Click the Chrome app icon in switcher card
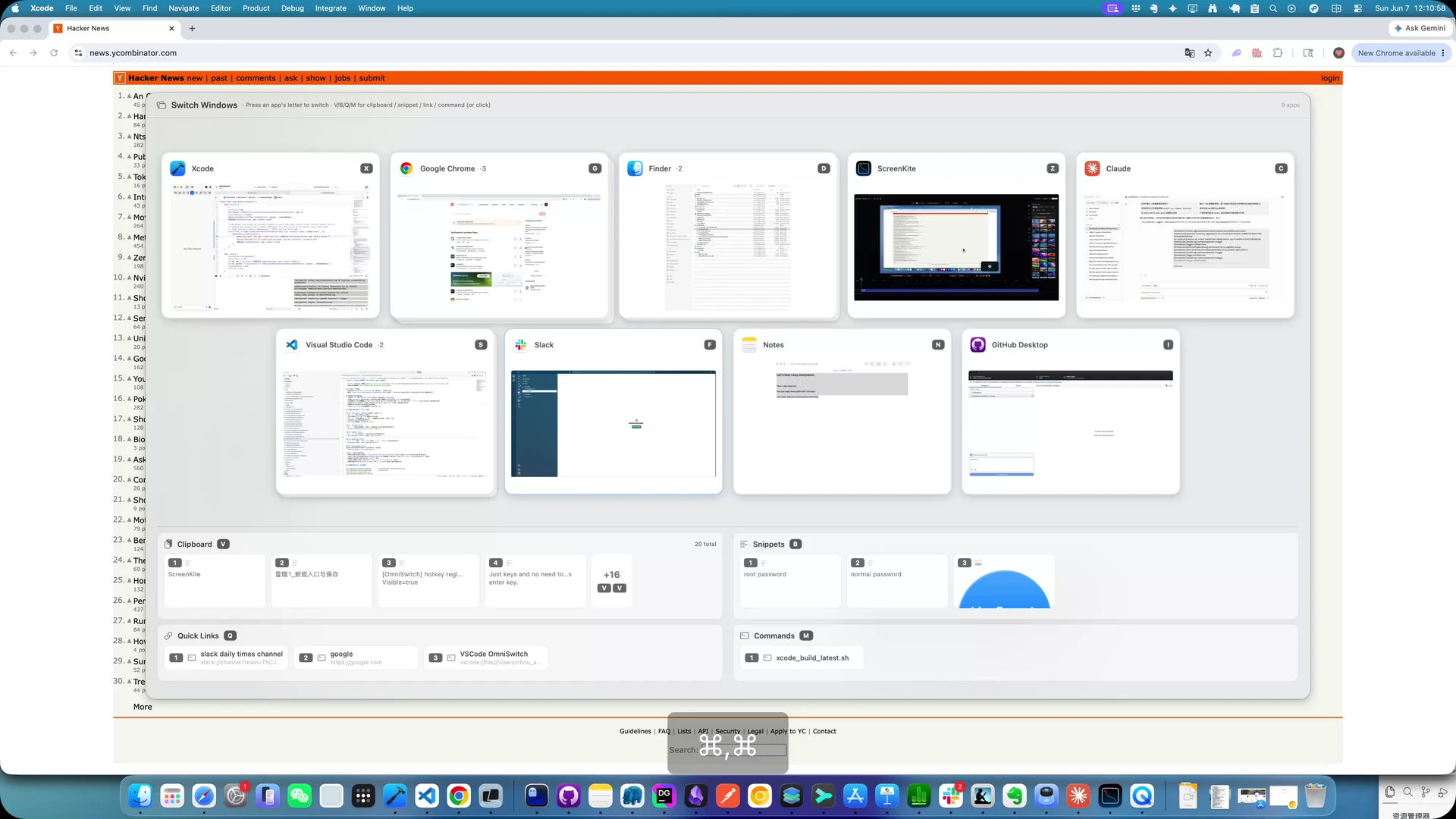 (406, 168)
